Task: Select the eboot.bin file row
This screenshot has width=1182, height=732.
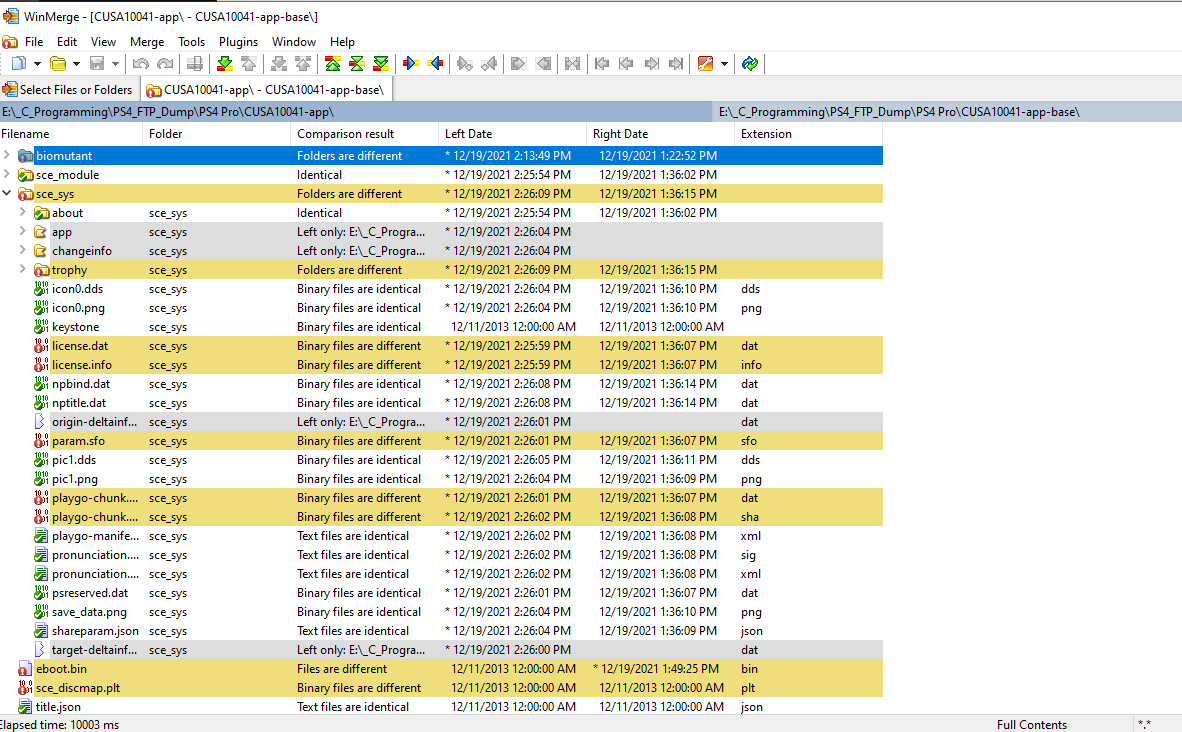Action: point(441,669)
